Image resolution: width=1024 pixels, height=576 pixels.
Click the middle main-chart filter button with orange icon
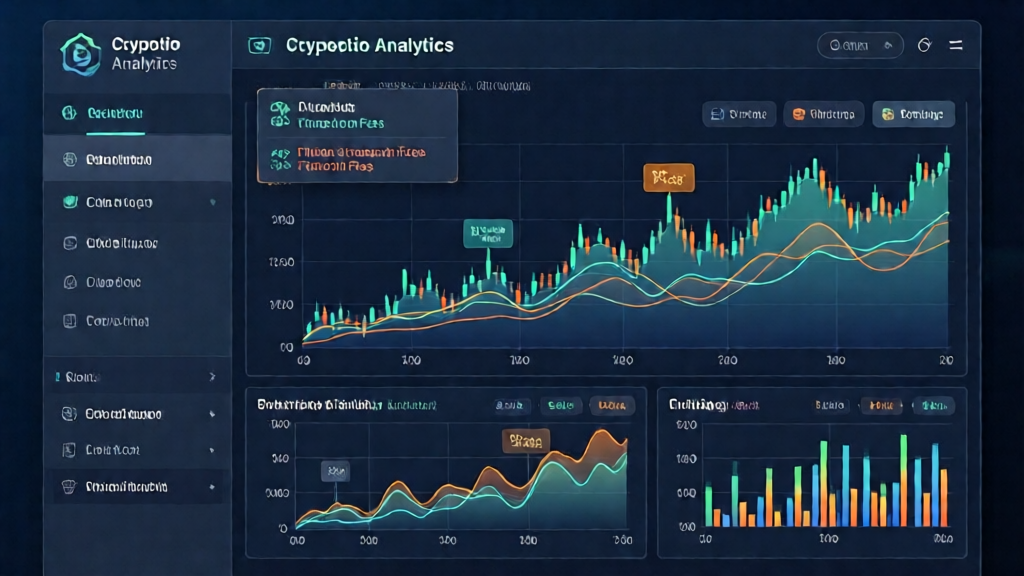point(824,114)
